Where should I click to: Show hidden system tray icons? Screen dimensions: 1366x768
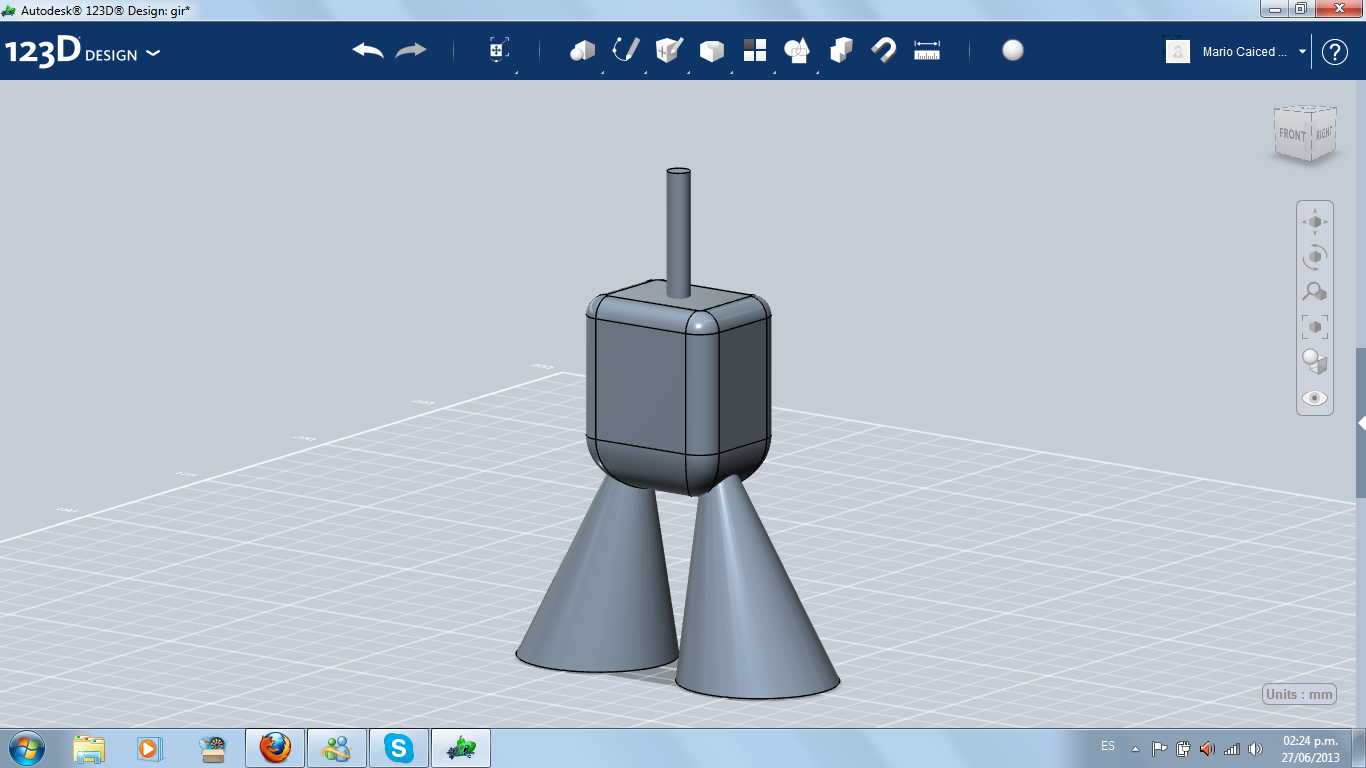coord(1135,748)
